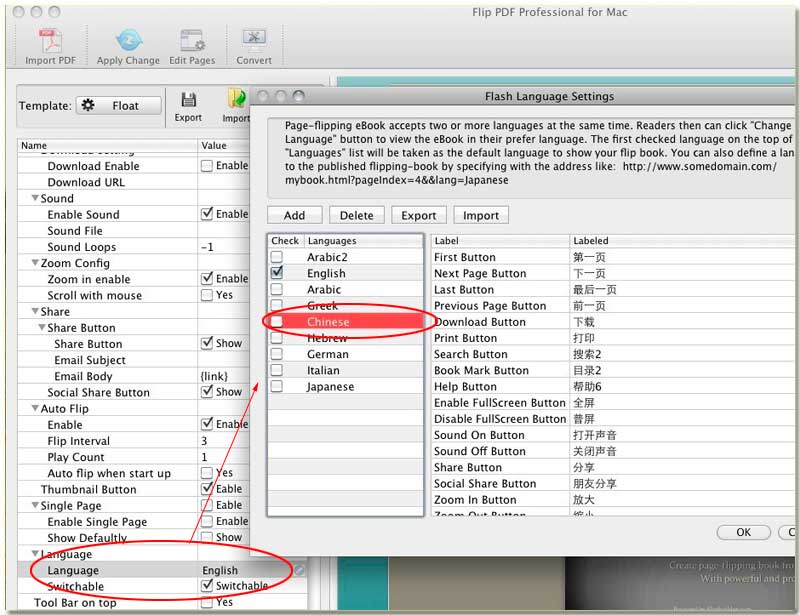Viewport: 800px width, 615px height.
Task: Select the Play Count property row
Action: 134,457
